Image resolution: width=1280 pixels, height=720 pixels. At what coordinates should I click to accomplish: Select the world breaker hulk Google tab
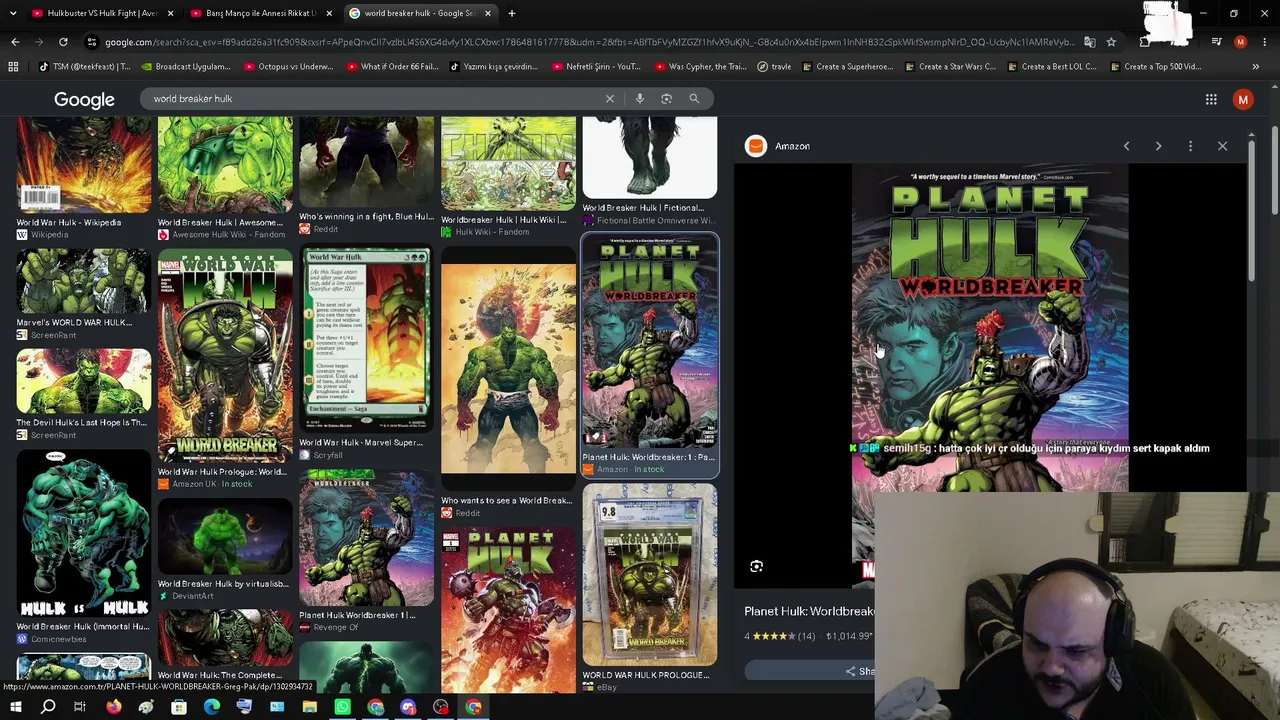tap(420, 13)
